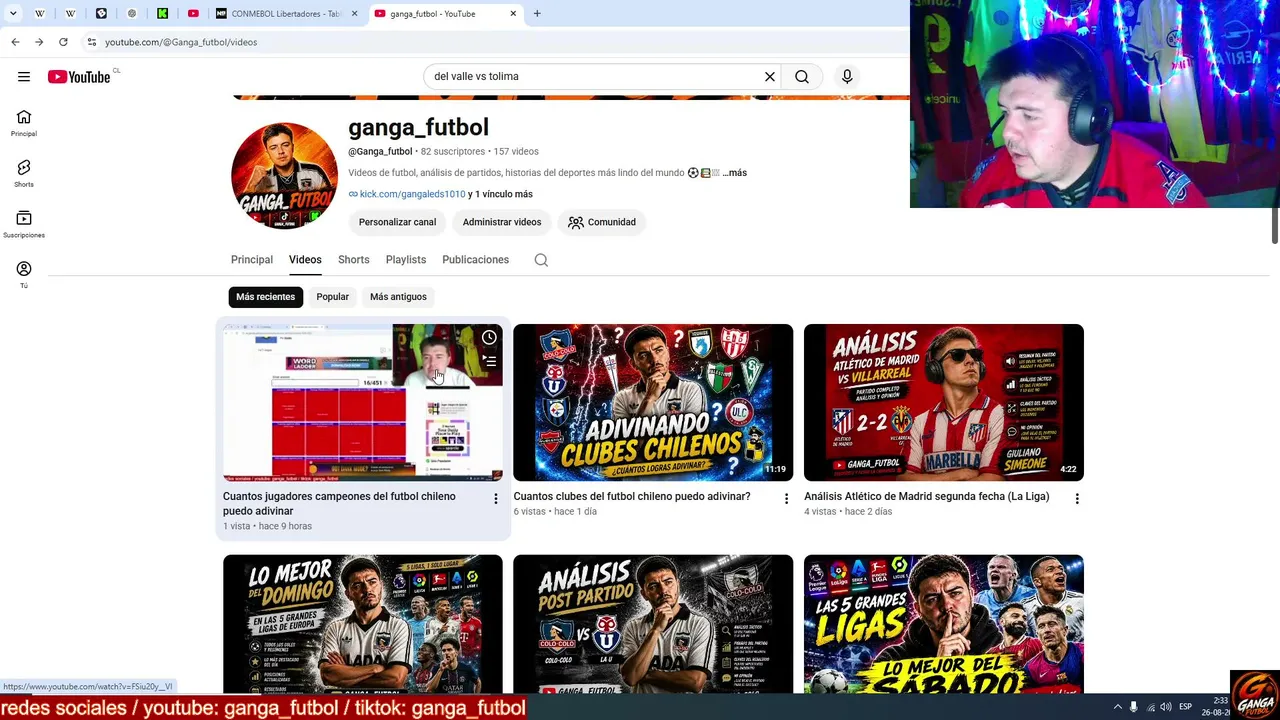Show hidden system tray icons
The image size is (1280, 720).
click(1117, 707)
